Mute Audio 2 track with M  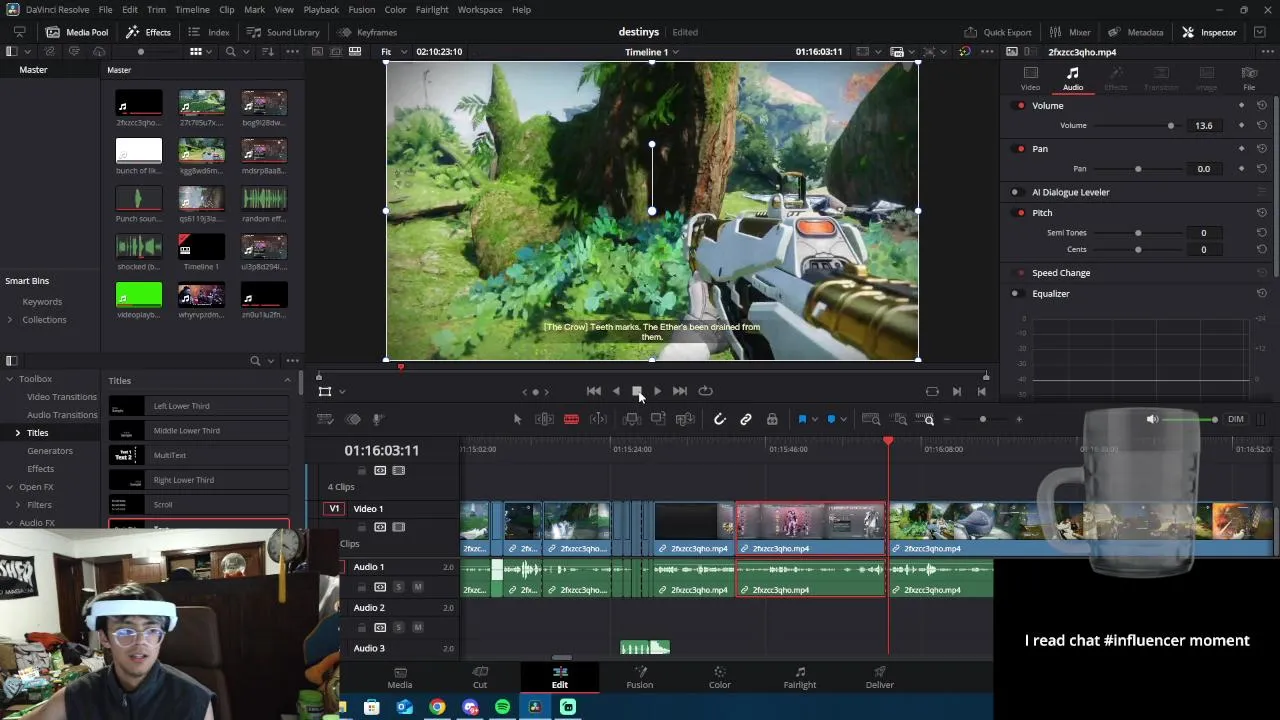(x=417, y=628)
